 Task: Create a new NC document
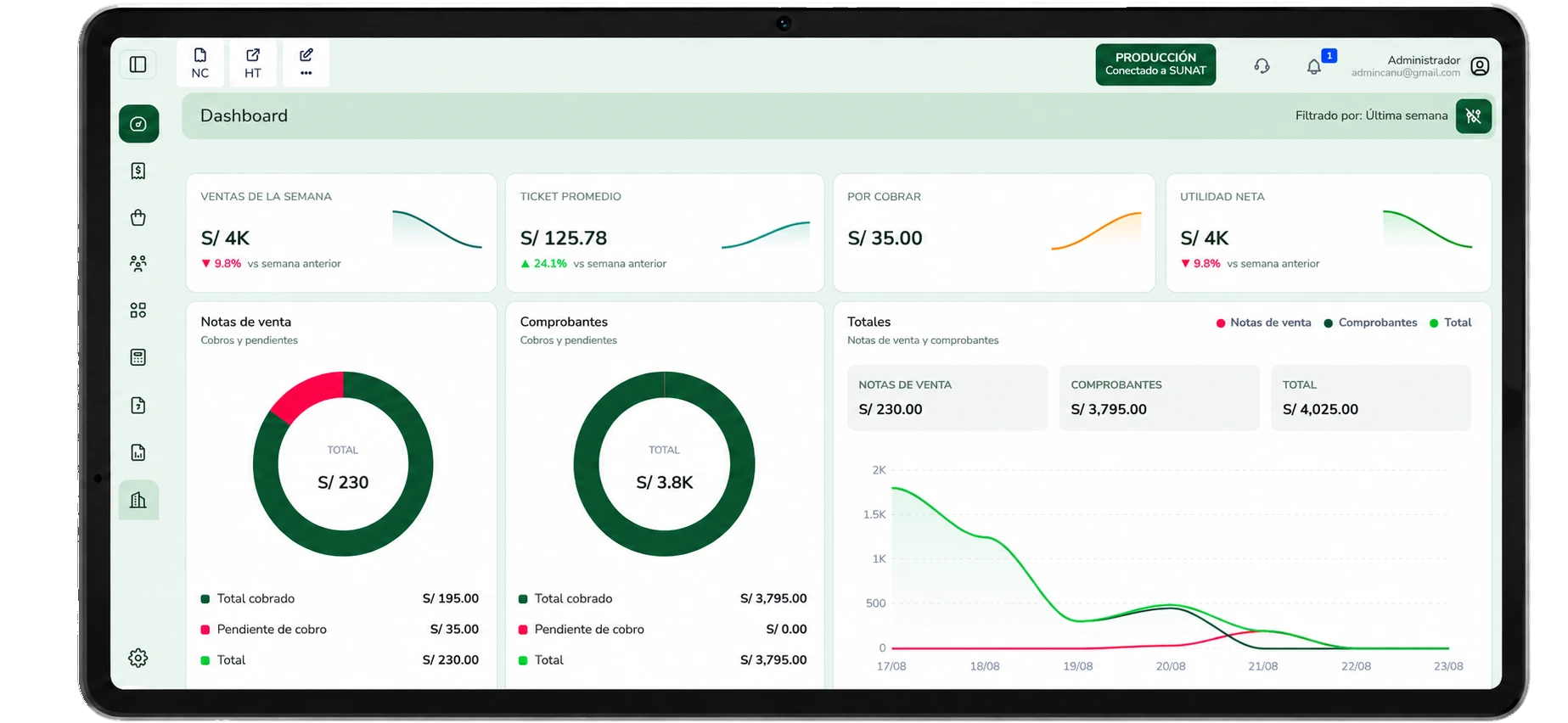coord(200,63)
